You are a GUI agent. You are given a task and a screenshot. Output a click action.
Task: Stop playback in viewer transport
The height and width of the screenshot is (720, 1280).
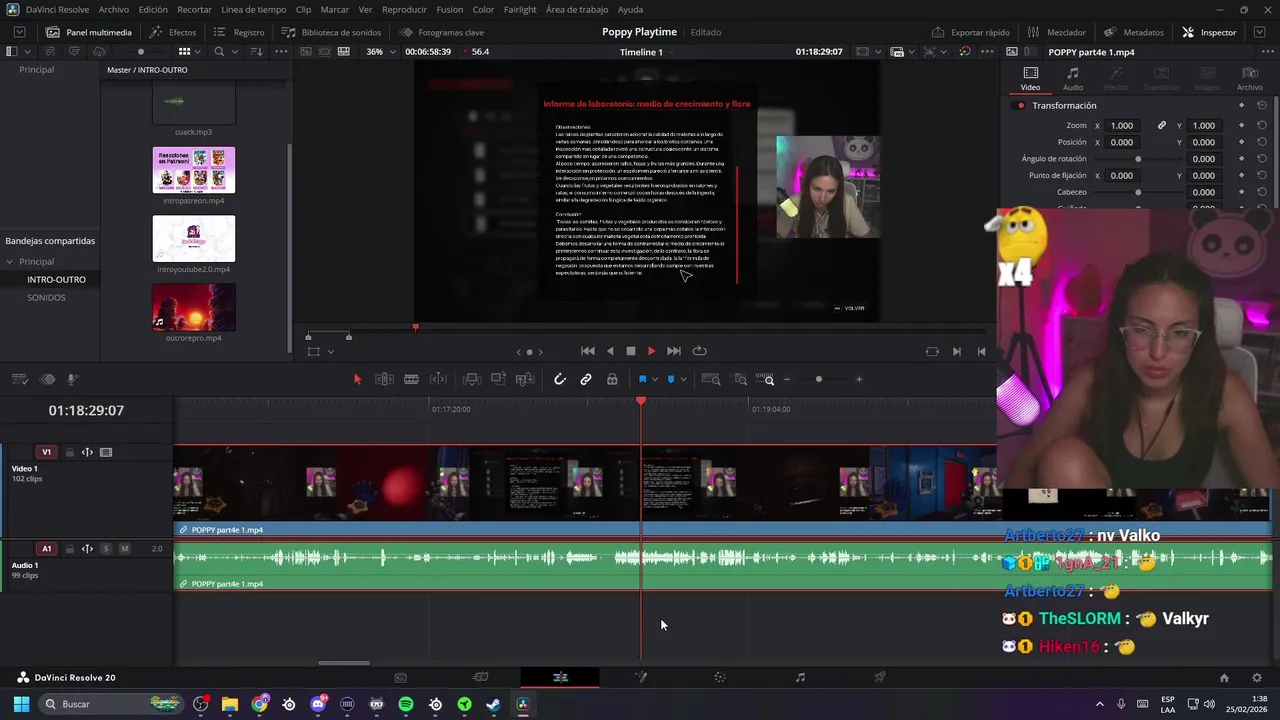[631, 351]
